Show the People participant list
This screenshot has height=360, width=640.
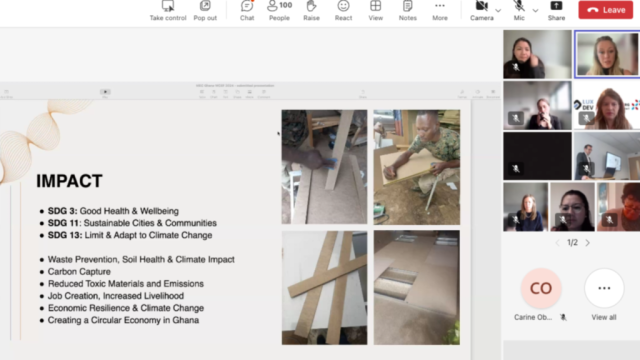(280, 11)
